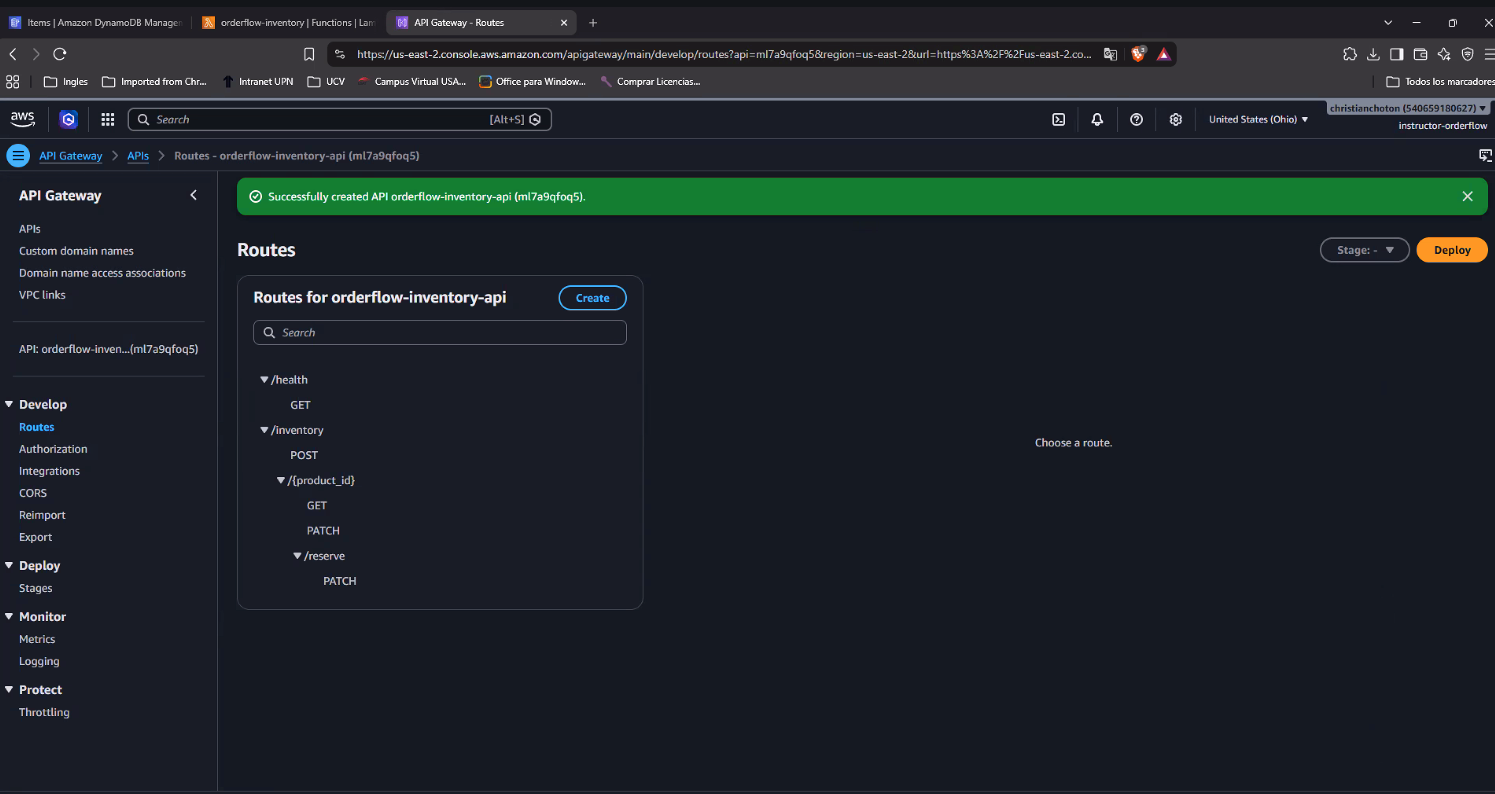
Task: Open the Brave Wallet icon
Action: click(x=1420, y=54)
